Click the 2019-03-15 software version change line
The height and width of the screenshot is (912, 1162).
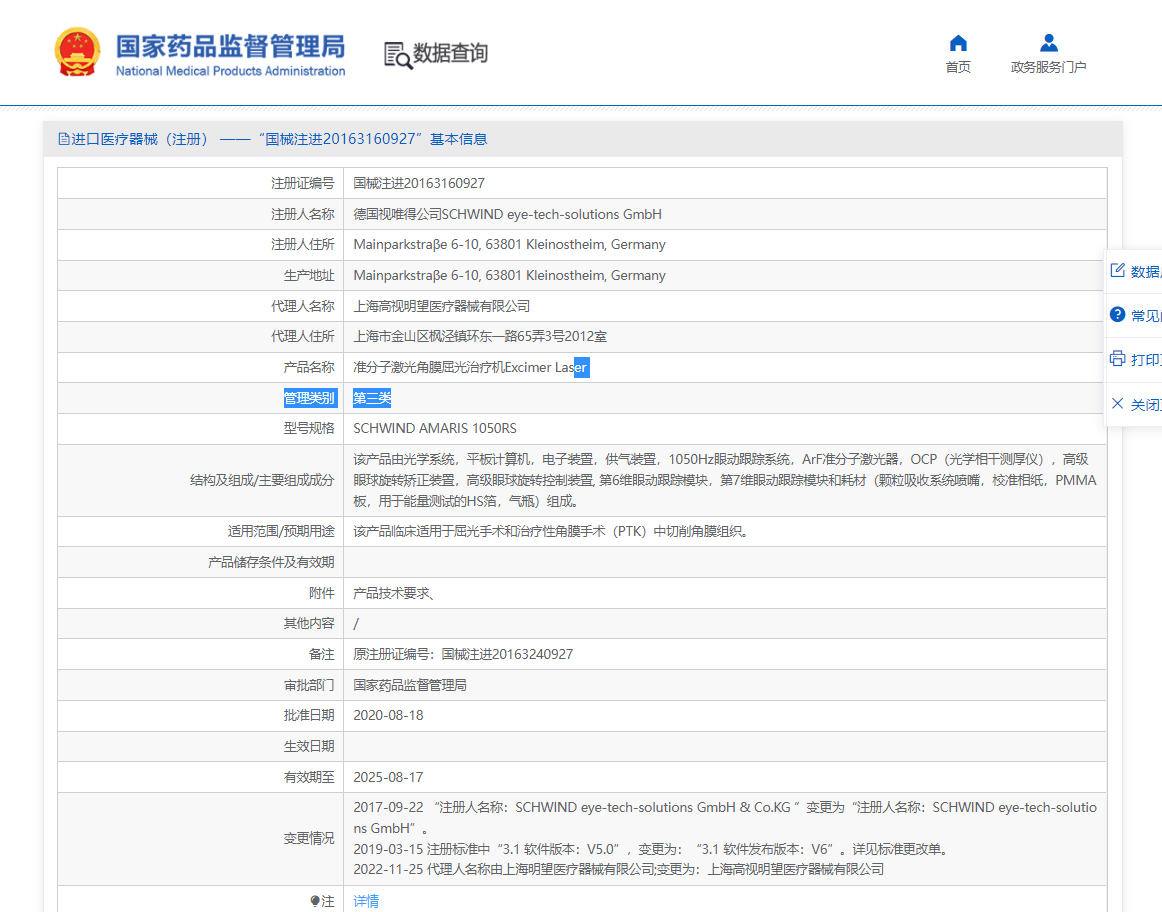point(652,849)
